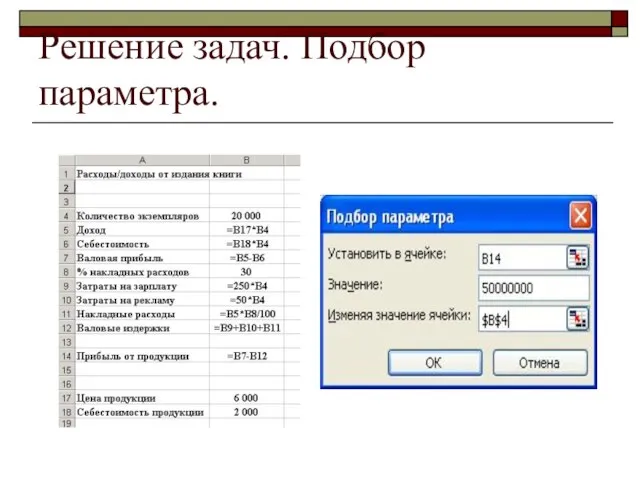640x480 pixels.
Task: Focus the Установить в ячейке field containing B14
Action: pyautogui.click(x=522, y=258)
